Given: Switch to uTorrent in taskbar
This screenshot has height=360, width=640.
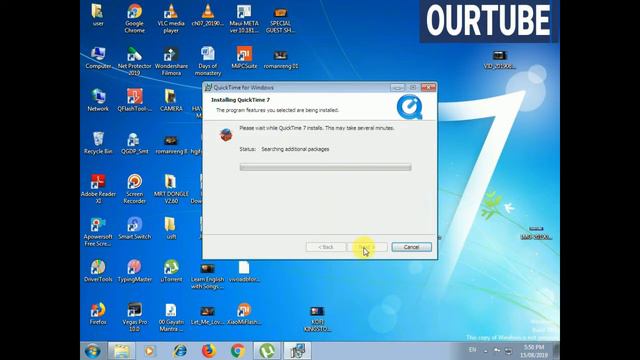Looking at the screenshot, I should point(267,351).
